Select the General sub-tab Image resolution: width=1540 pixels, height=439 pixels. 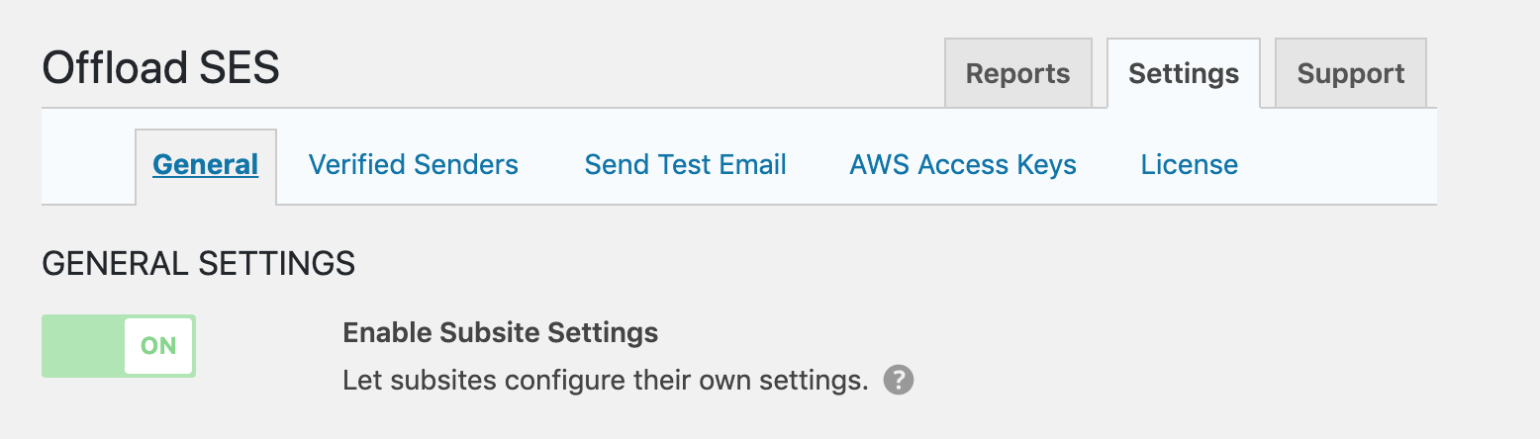[x=206, y=165]
